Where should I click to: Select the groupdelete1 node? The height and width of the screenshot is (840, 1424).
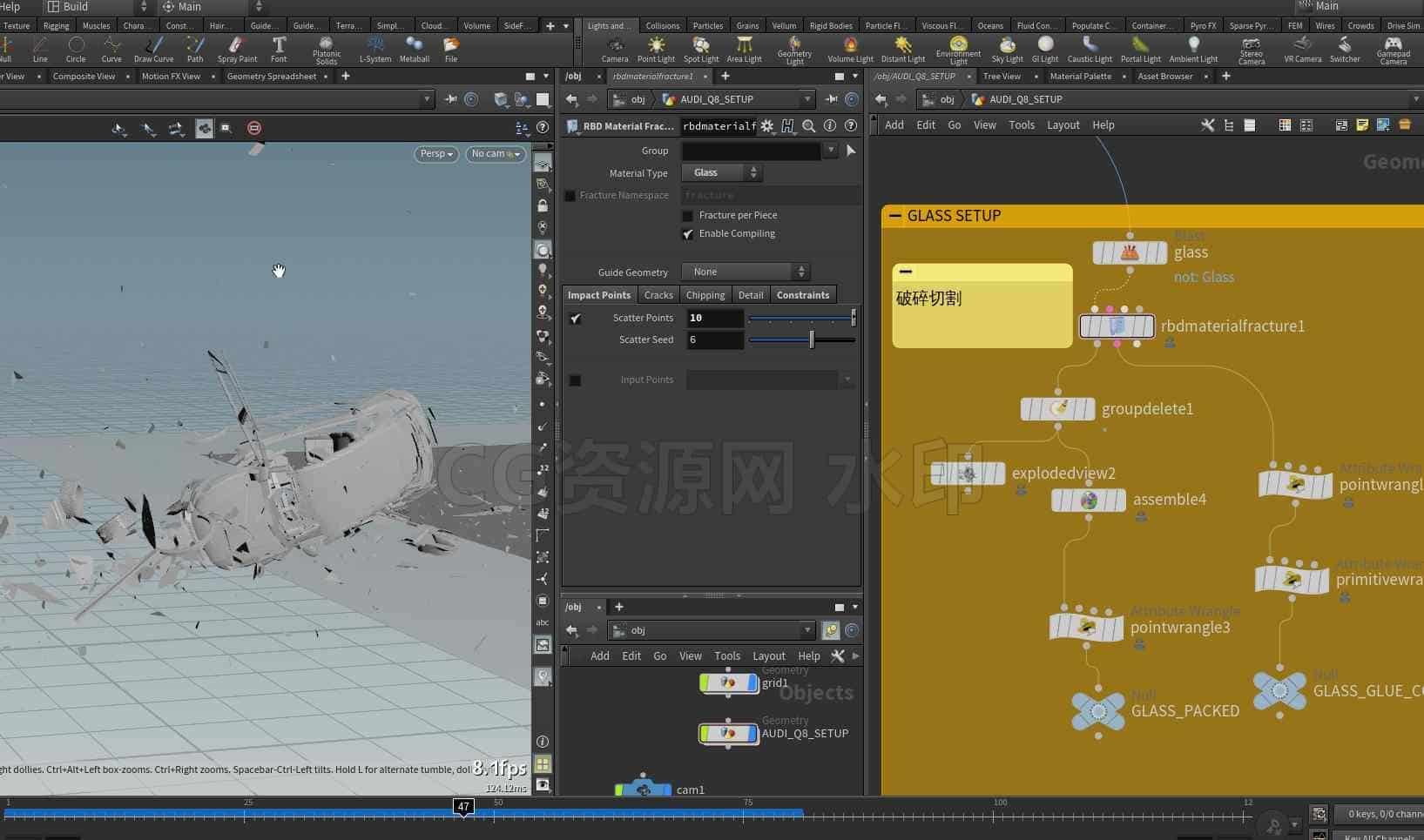click(x=1057, y=408)
